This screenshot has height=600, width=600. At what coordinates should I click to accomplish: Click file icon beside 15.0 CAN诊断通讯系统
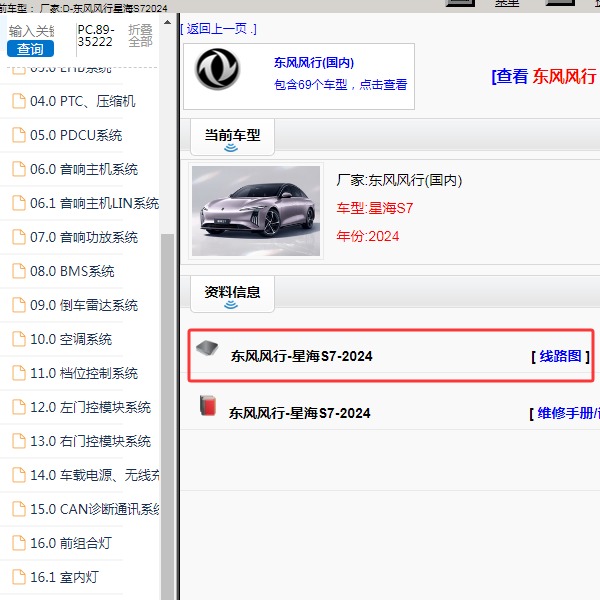coord(19,509)
